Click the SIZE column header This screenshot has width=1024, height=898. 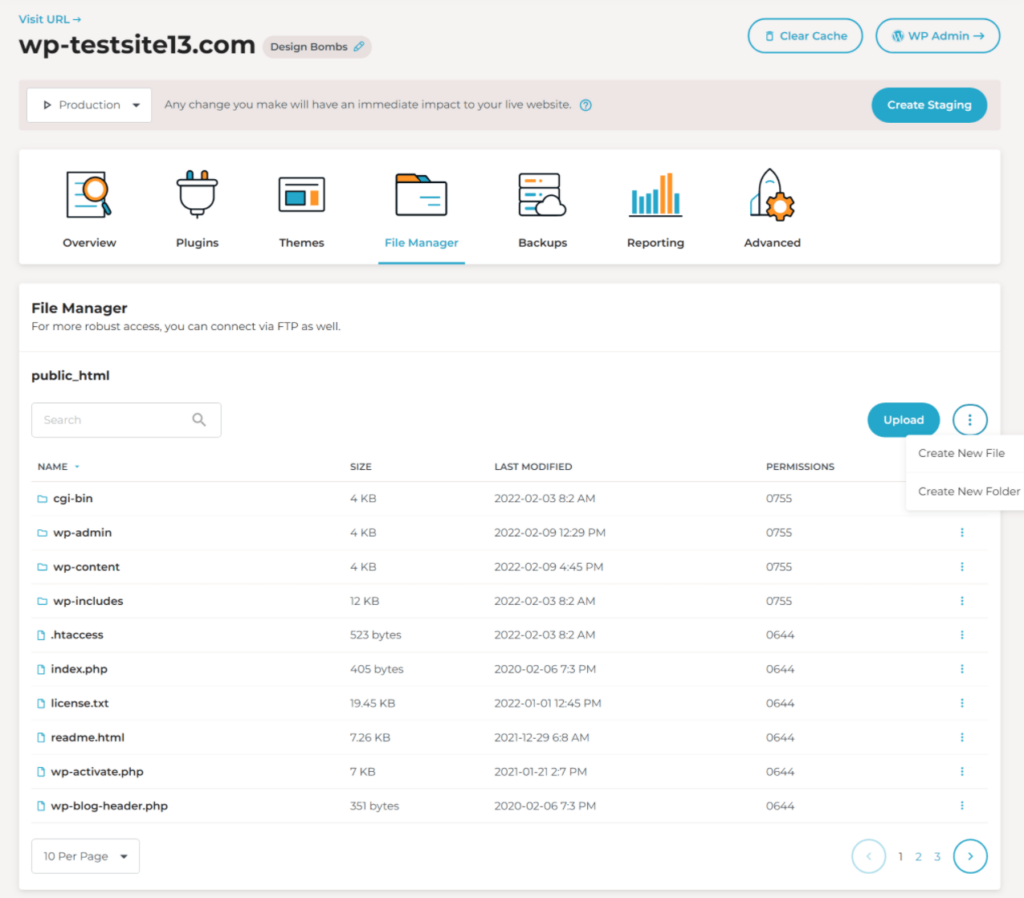point(360,467)
